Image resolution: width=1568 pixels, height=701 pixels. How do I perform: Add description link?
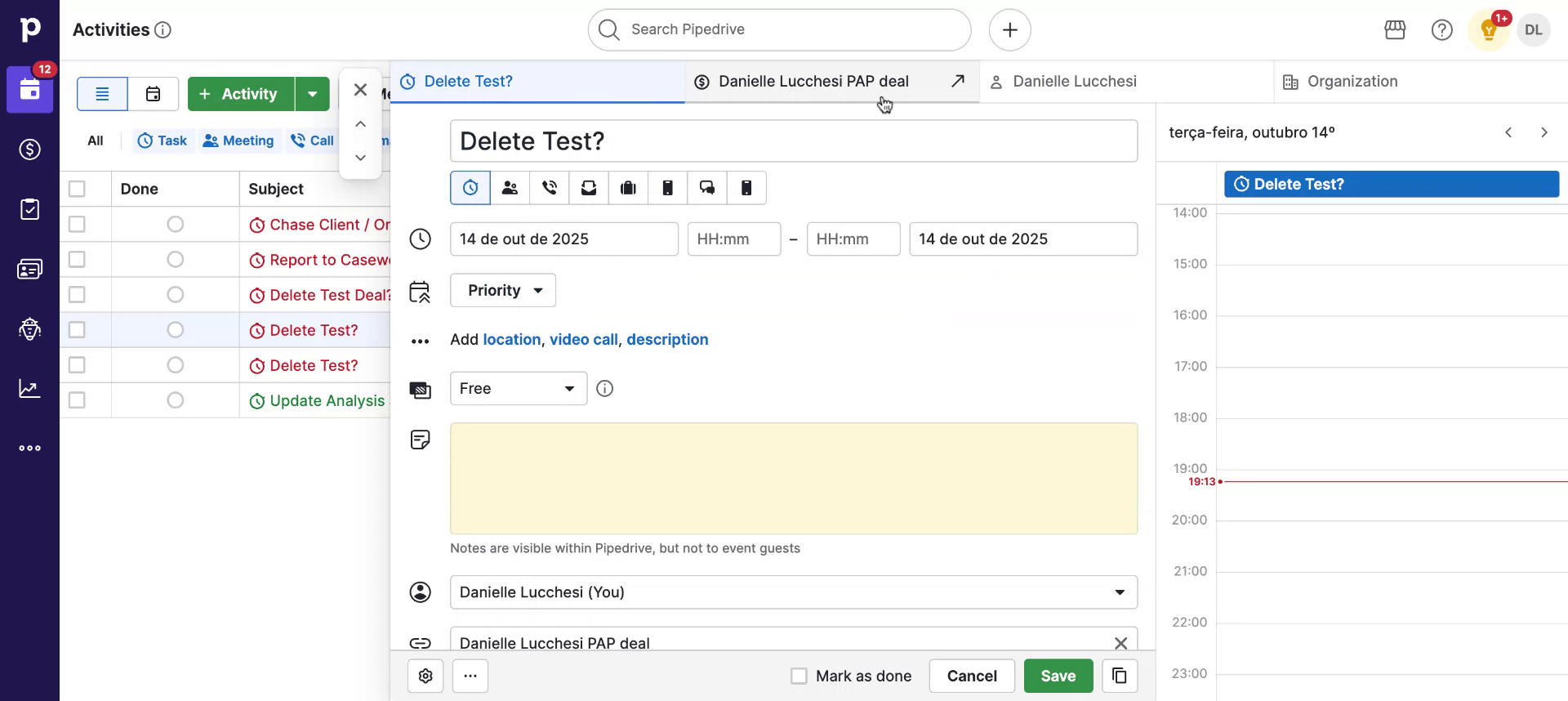click(x=667, y=339)
